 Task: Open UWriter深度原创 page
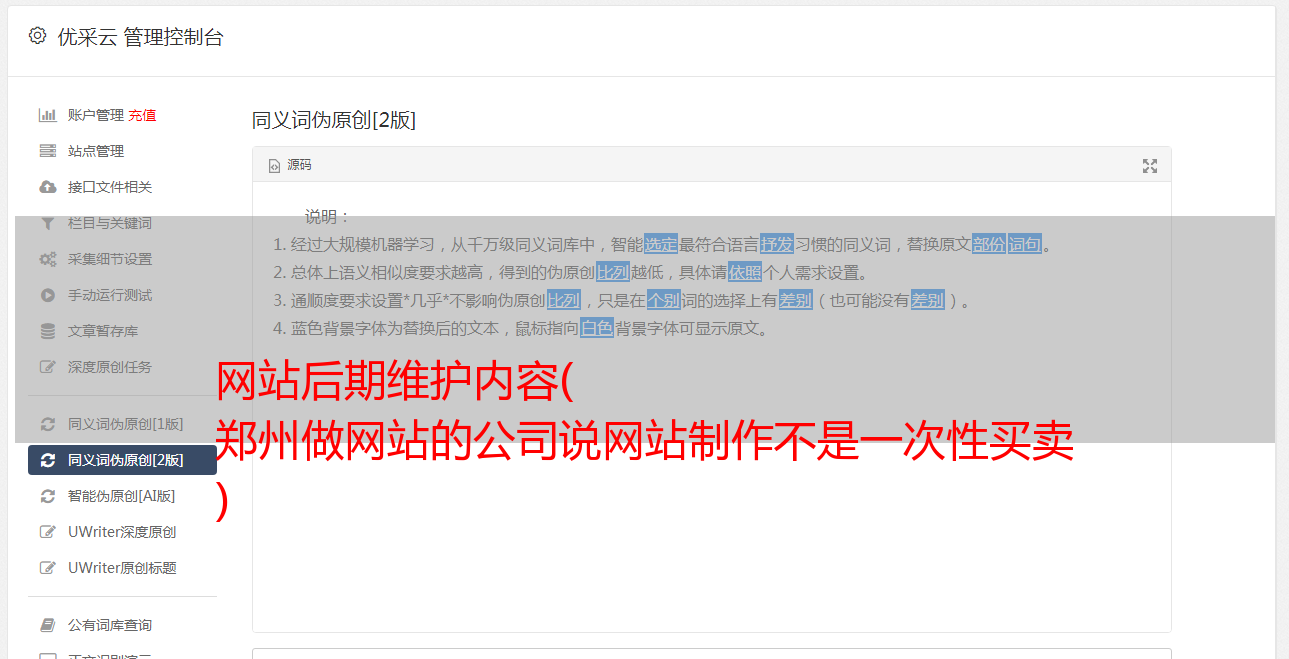[122, 532]
